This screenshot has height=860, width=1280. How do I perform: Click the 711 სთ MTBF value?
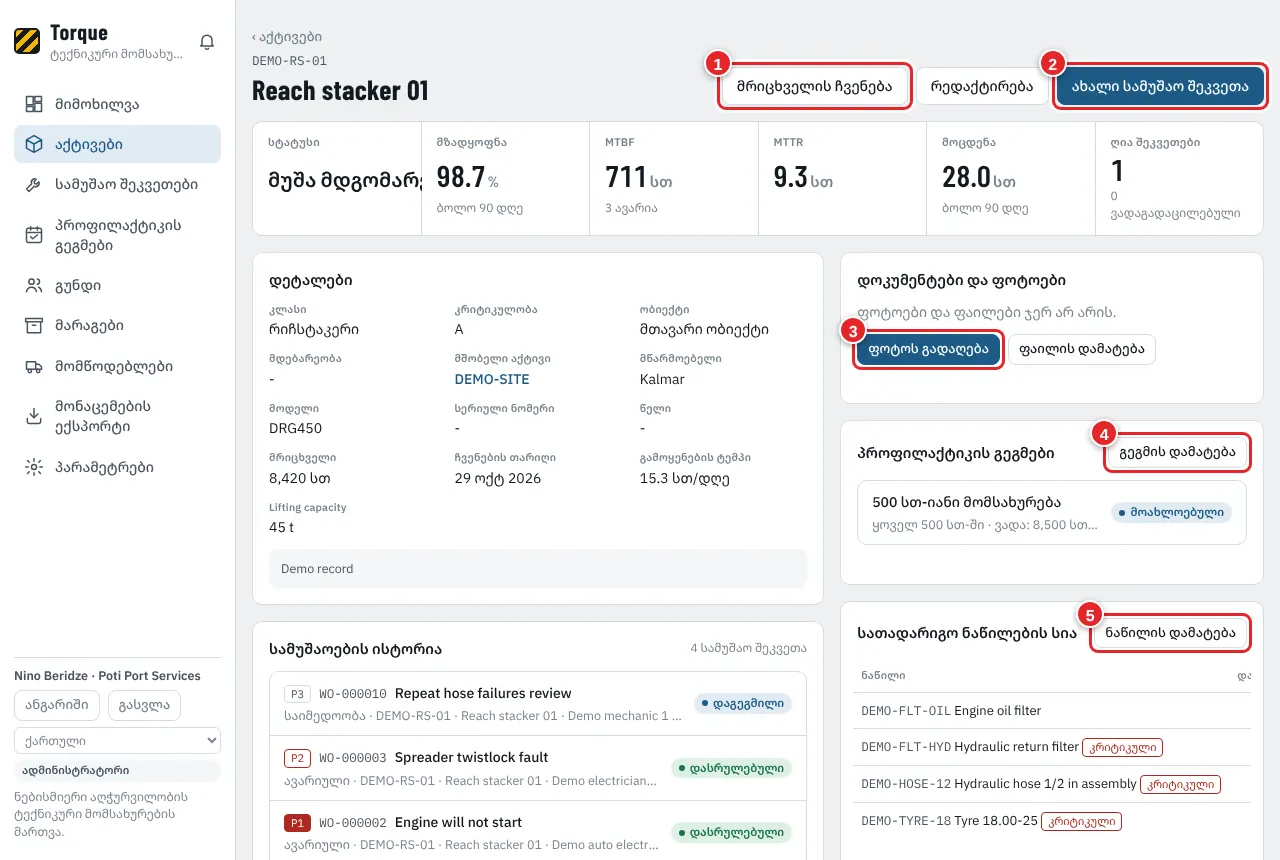coord(638,178)
